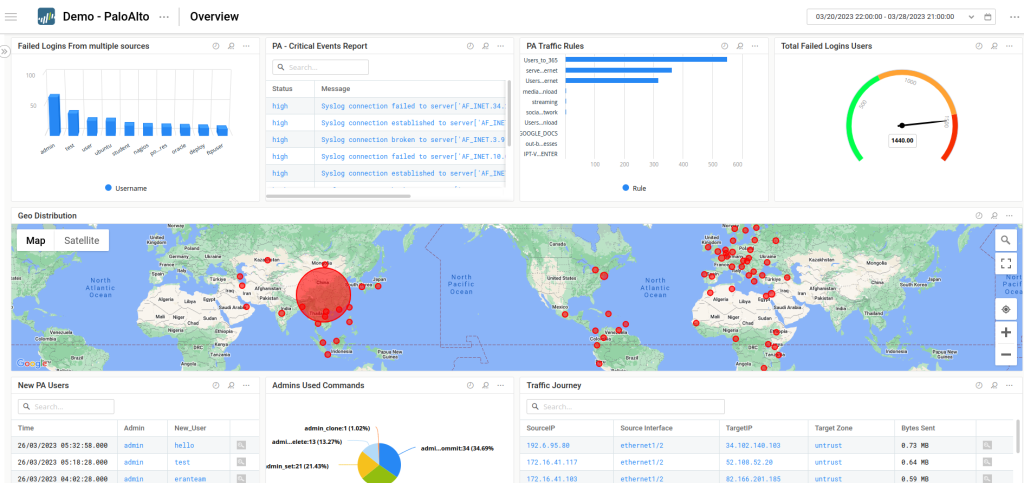1024x483 pixels.
Task: Click clock icon on Traffic Journey panel
Action: tap(978, 385)
